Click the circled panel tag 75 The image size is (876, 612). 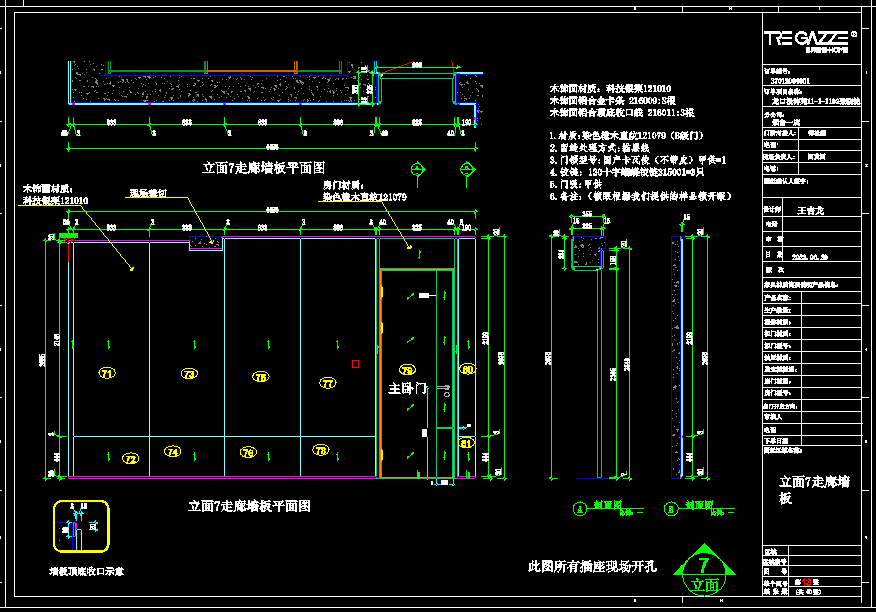tap(260, 377)
